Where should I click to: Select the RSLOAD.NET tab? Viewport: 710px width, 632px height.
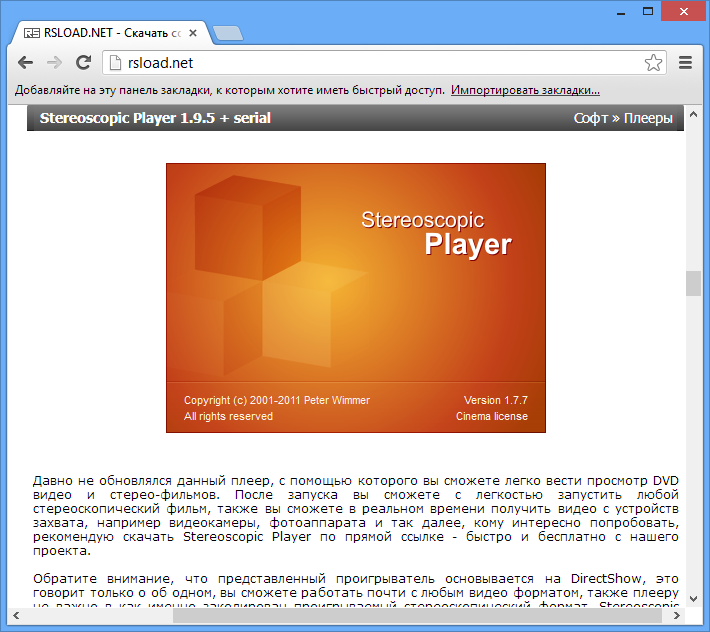(x=110, y=33)
